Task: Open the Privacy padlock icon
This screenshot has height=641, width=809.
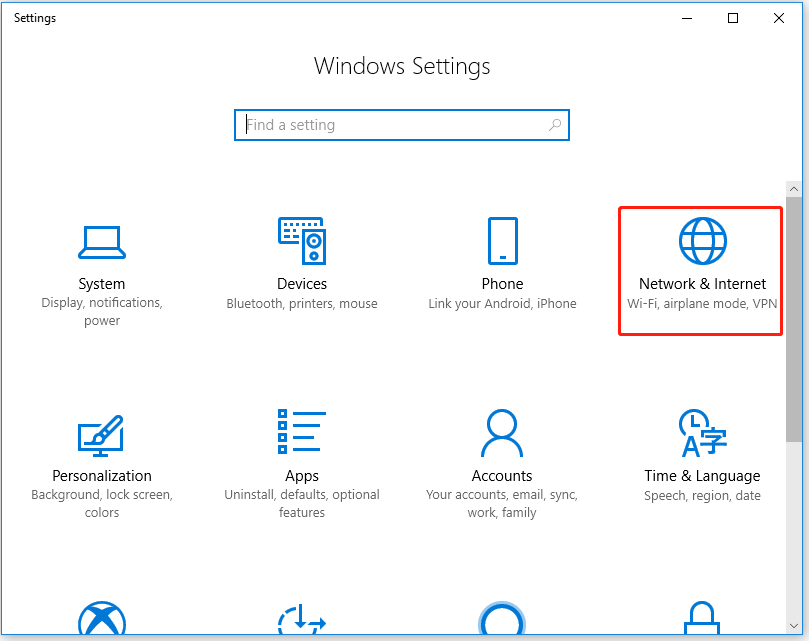Action: click(702, 622)
